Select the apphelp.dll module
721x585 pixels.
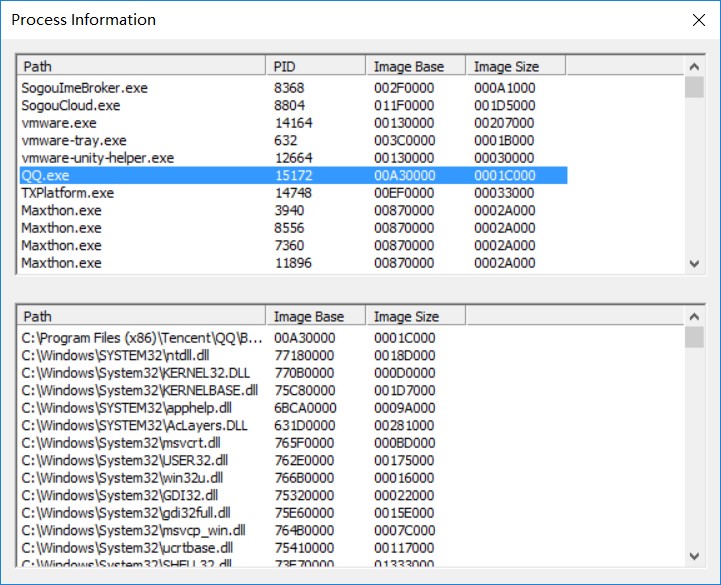pyautogui.click(x=242, y=408)
